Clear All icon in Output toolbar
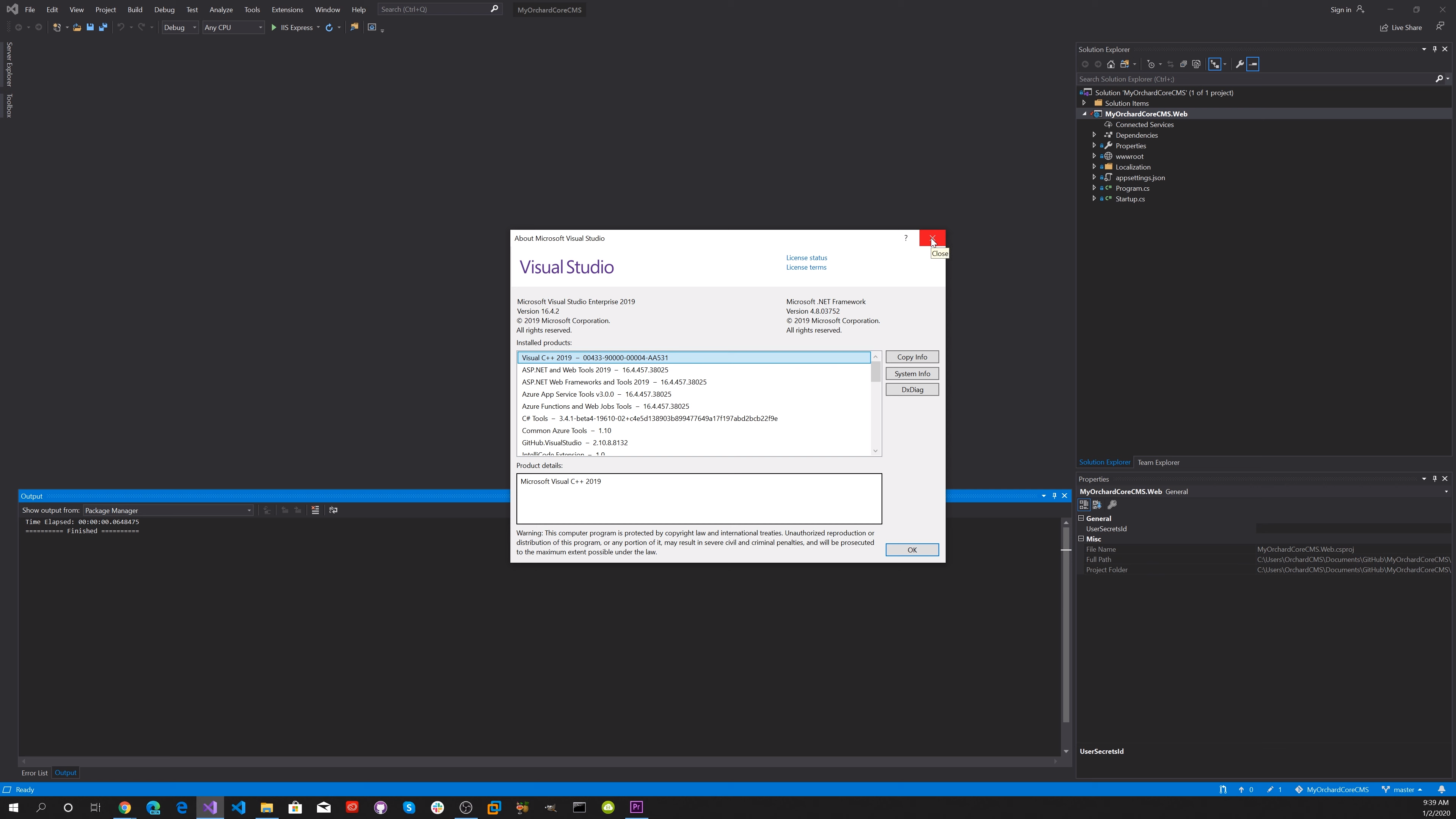The height and width of the screenshot is (819, 1456). coord(315,510)
